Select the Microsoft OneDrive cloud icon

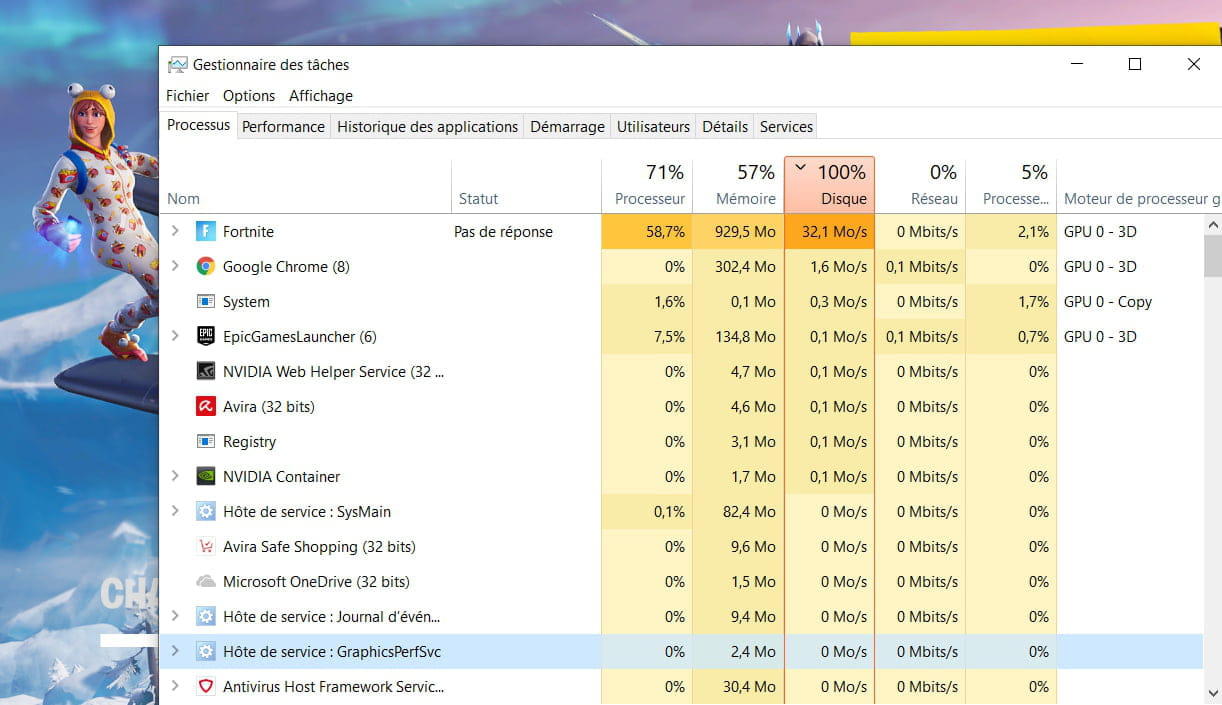point(206,582)
